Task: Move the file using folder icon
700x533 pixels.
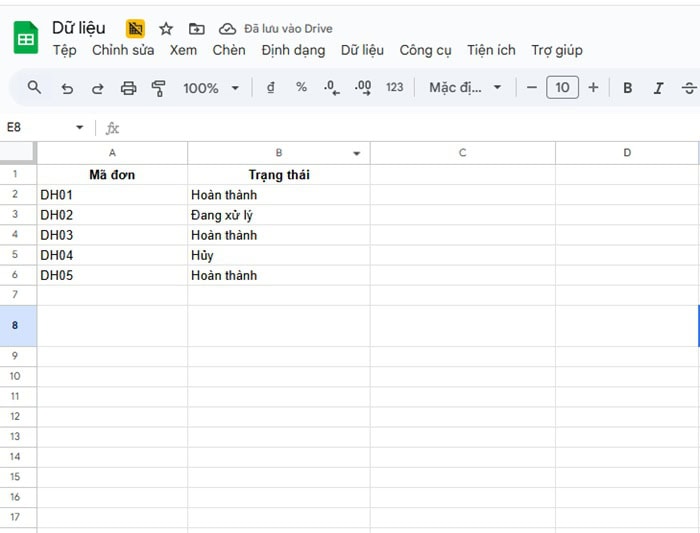Action: coord(196,29)
